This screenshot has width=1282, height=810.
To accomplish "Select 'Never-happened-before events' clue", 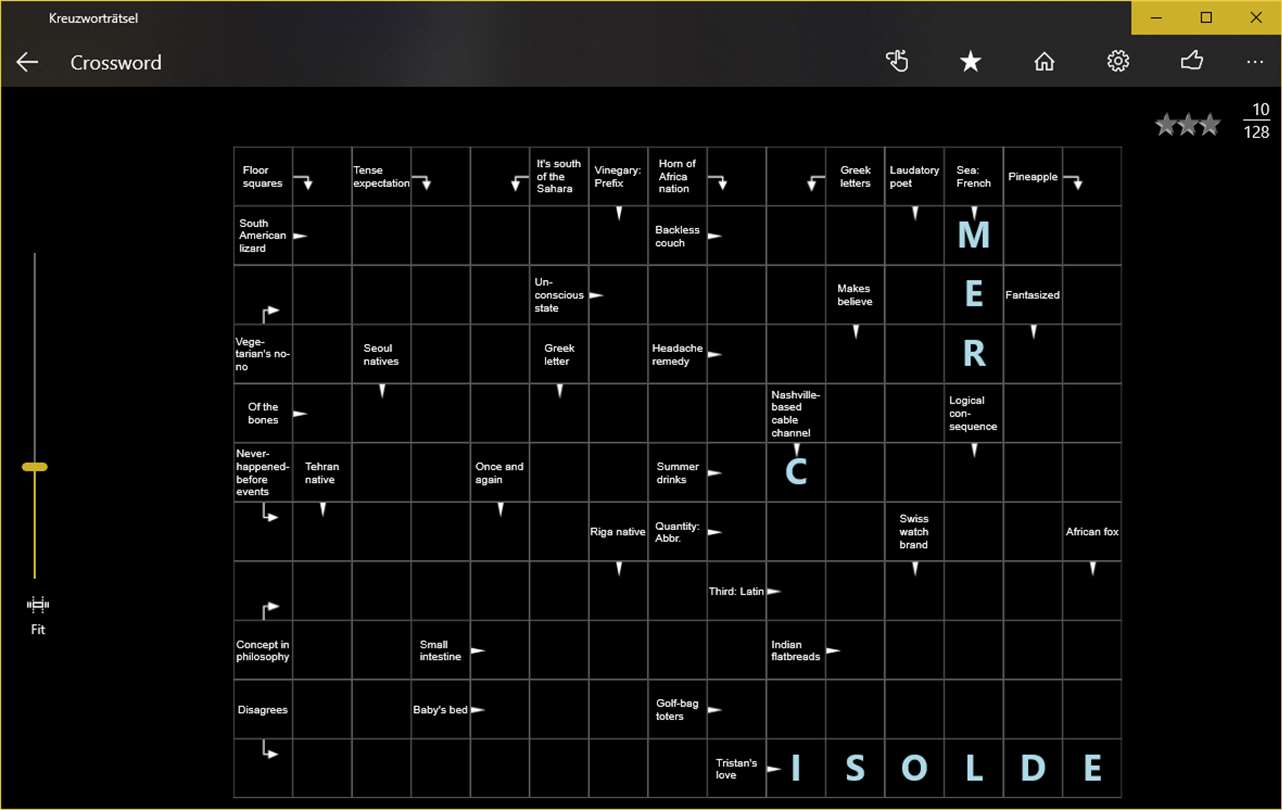I will pos(263,472).
